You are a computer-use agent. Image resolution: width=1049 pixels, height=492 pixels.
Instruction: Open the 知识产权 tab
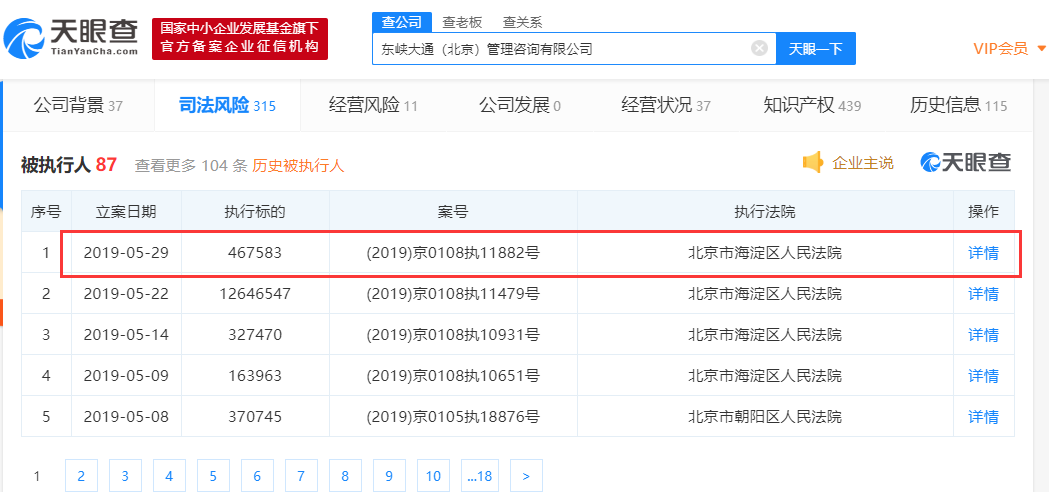(812, 105)
